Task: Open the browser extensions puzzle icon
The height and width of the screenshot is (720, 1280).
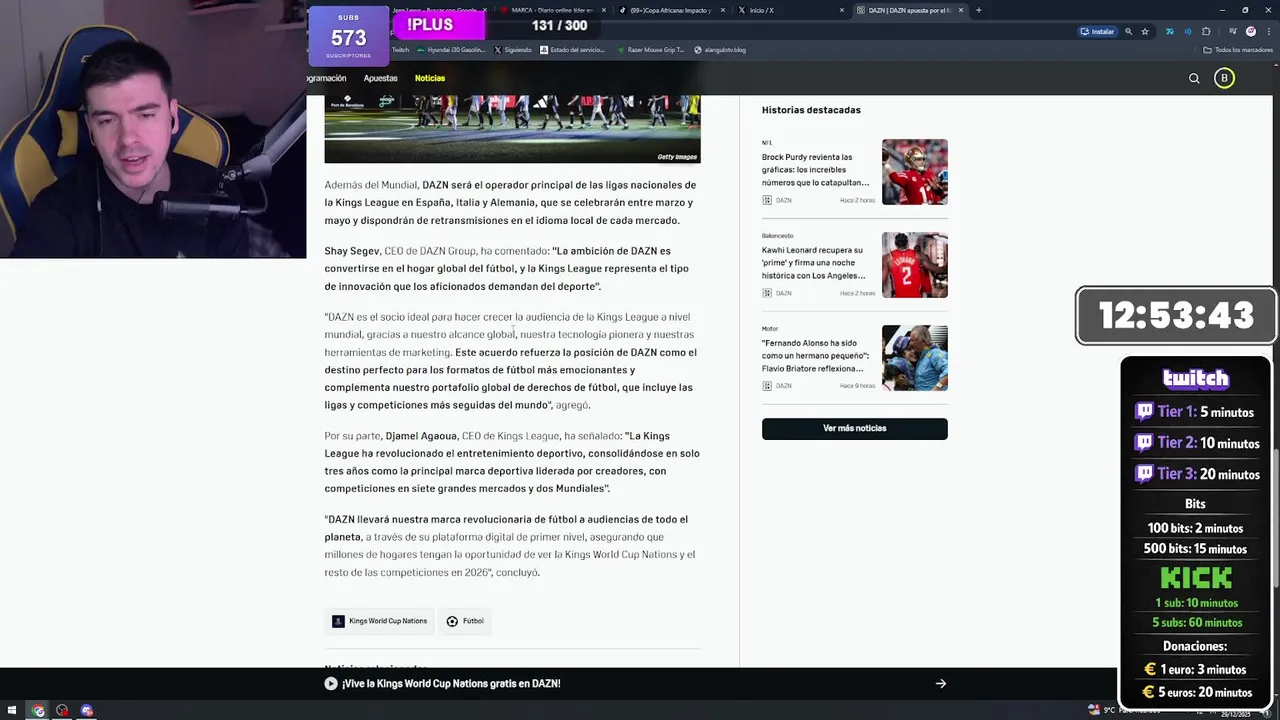Action: tap(1206, 31)
